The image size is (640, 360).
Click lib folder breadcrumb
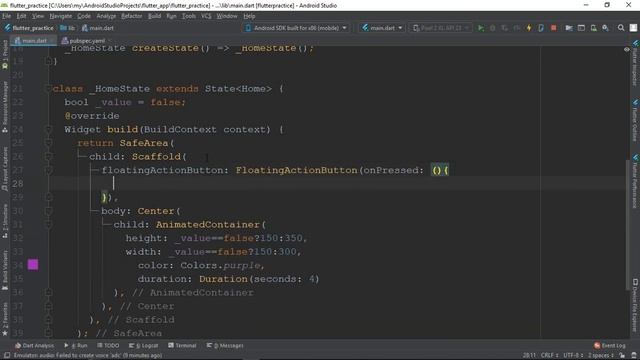(67, 28)
